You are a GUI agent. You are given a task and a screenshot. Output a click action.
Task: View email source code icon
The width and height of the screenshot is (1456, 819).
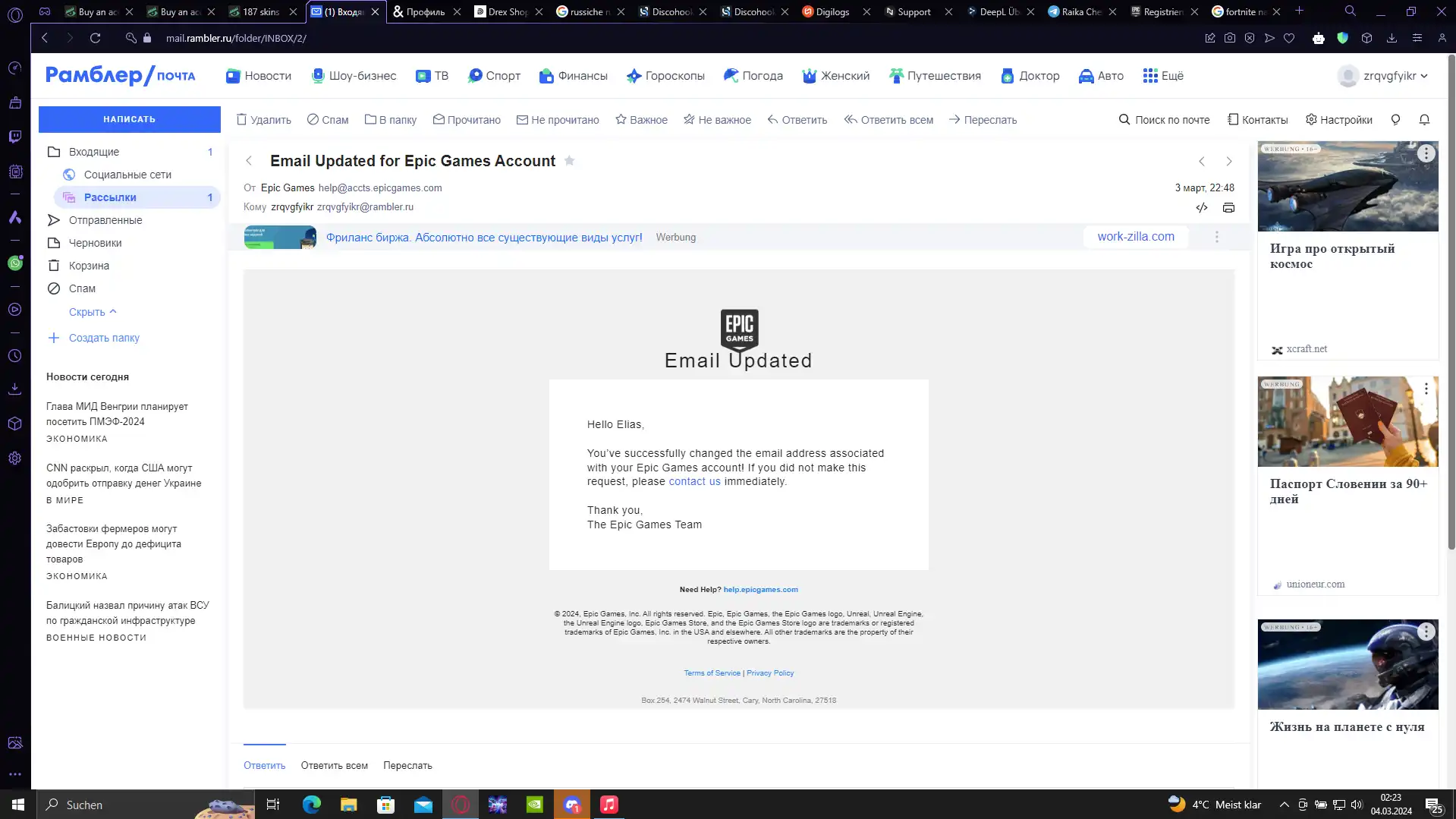[1202, 208]
